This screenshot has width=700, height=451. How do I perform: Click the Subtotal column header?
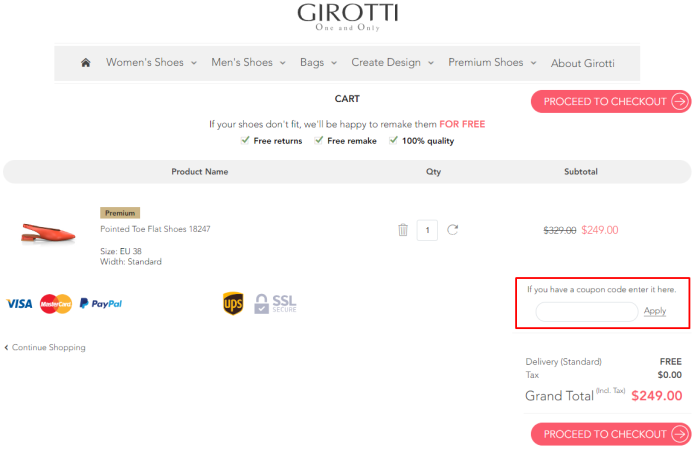[x=581, y=171]
